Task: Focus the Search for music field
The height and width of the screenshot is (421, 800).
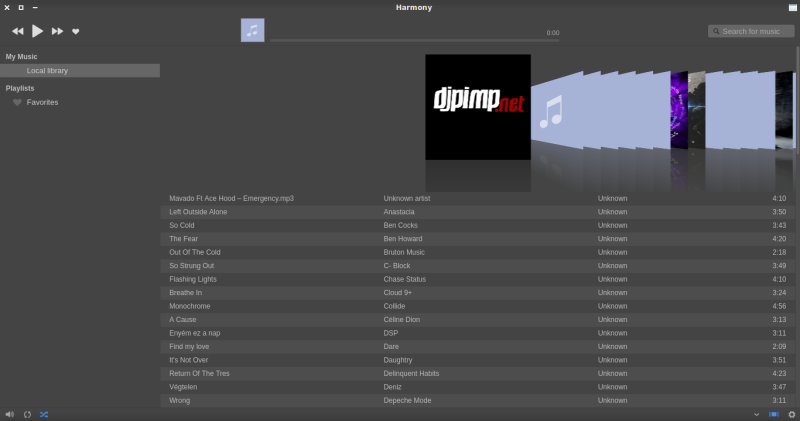Action: pyautogui.click(x=751, y=31)
